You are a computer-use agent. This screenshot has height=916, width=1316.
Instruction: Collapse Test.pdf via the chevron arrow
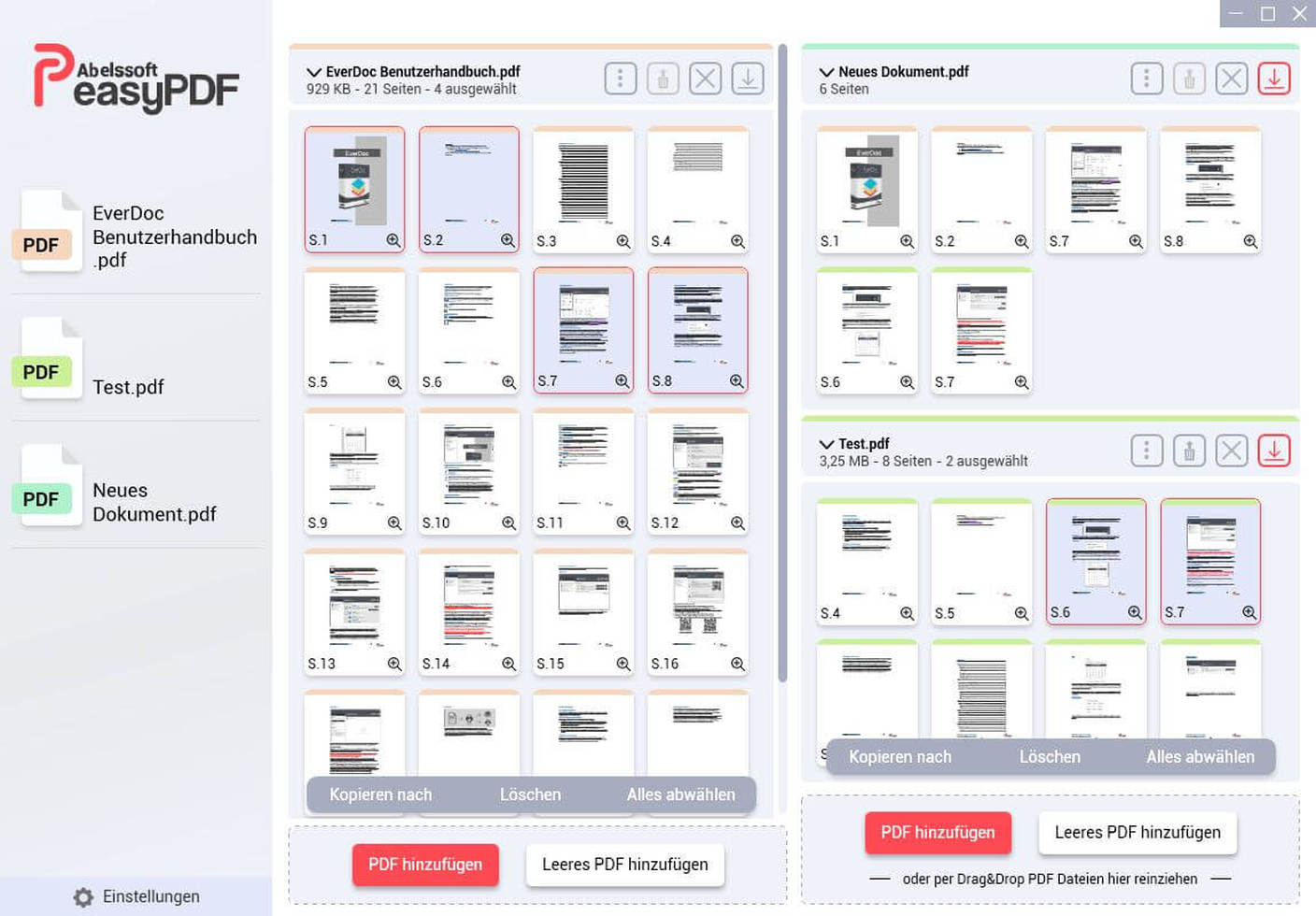pos(825,443)
